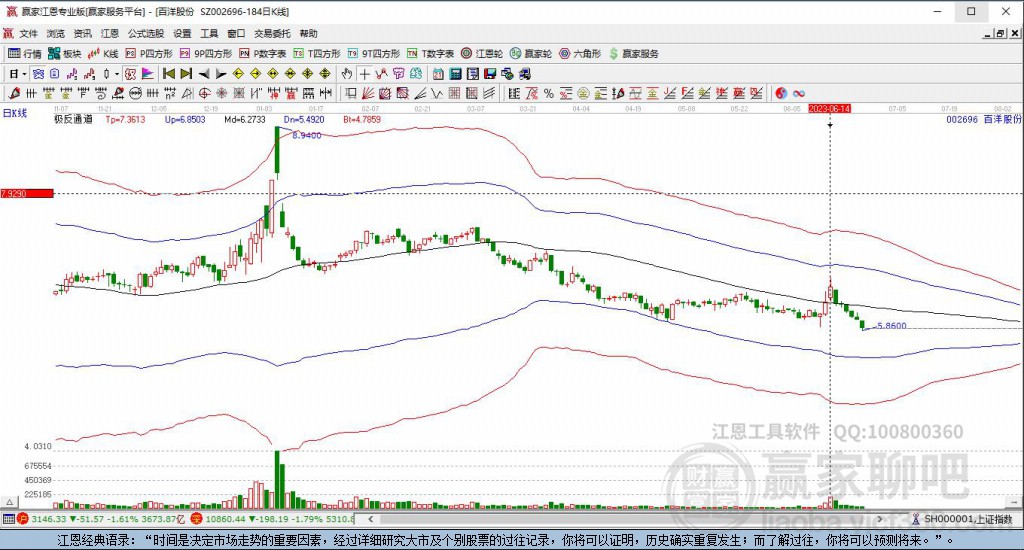The width and height of the screenshot is (1024, 550).
Task: Click the volume panel up-triangle button
Action: (x=9, y=502)
